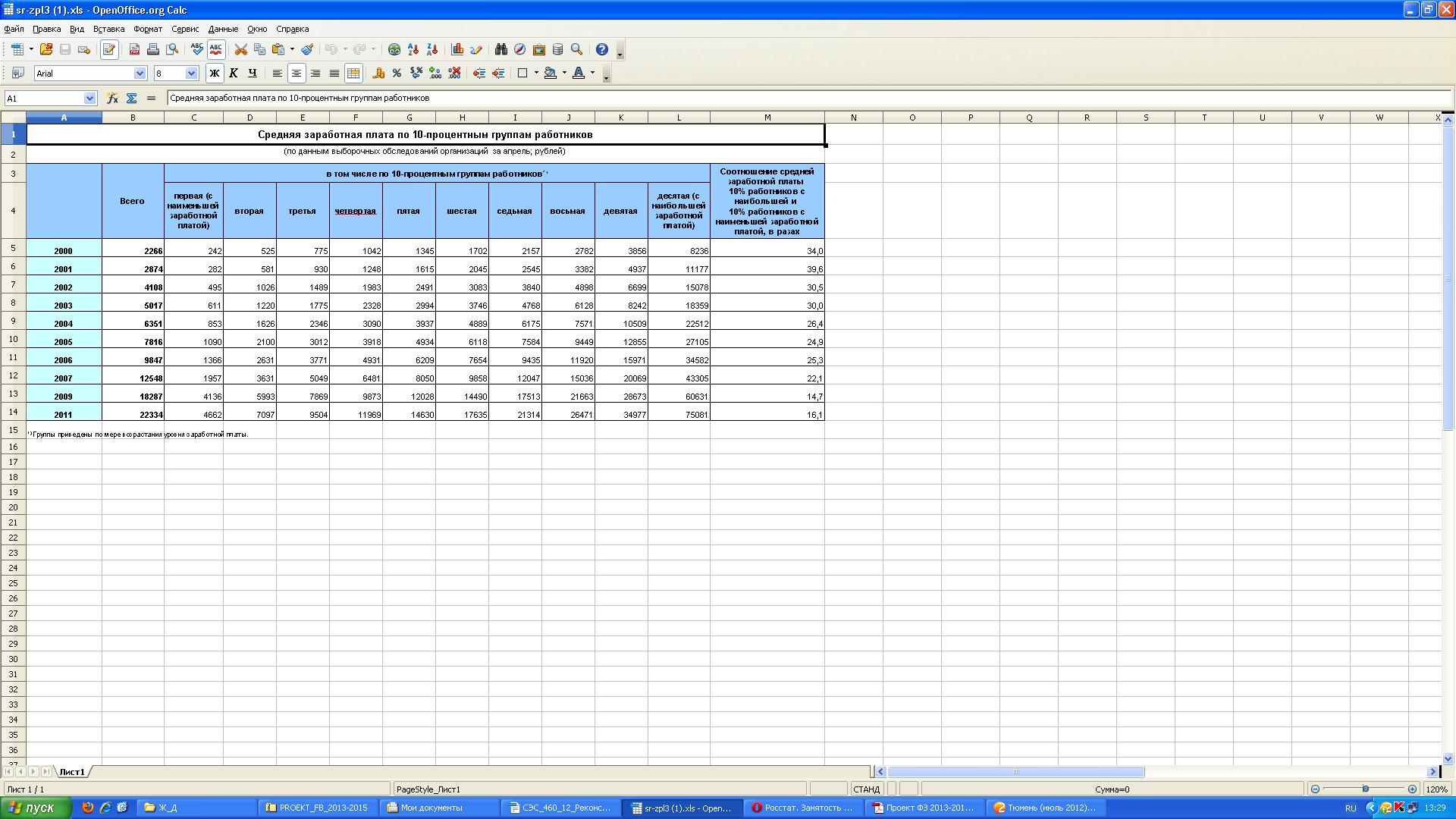Open the Chart insert tool
This screenshot has width=1456, height=819.
pos(457,49)
